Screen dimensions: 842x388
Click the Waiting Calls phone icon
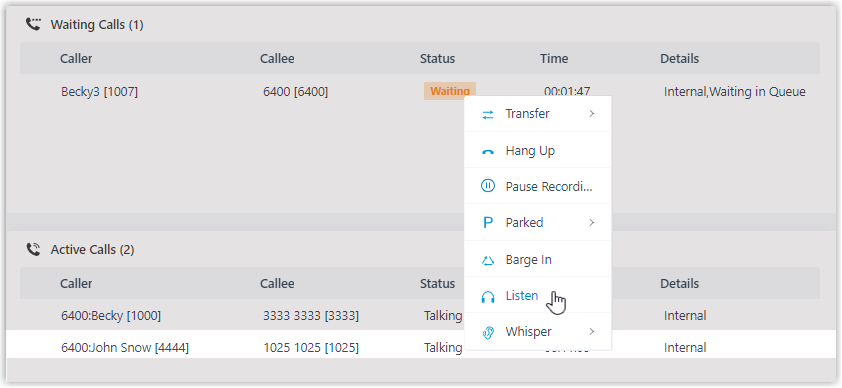point(33,24)
